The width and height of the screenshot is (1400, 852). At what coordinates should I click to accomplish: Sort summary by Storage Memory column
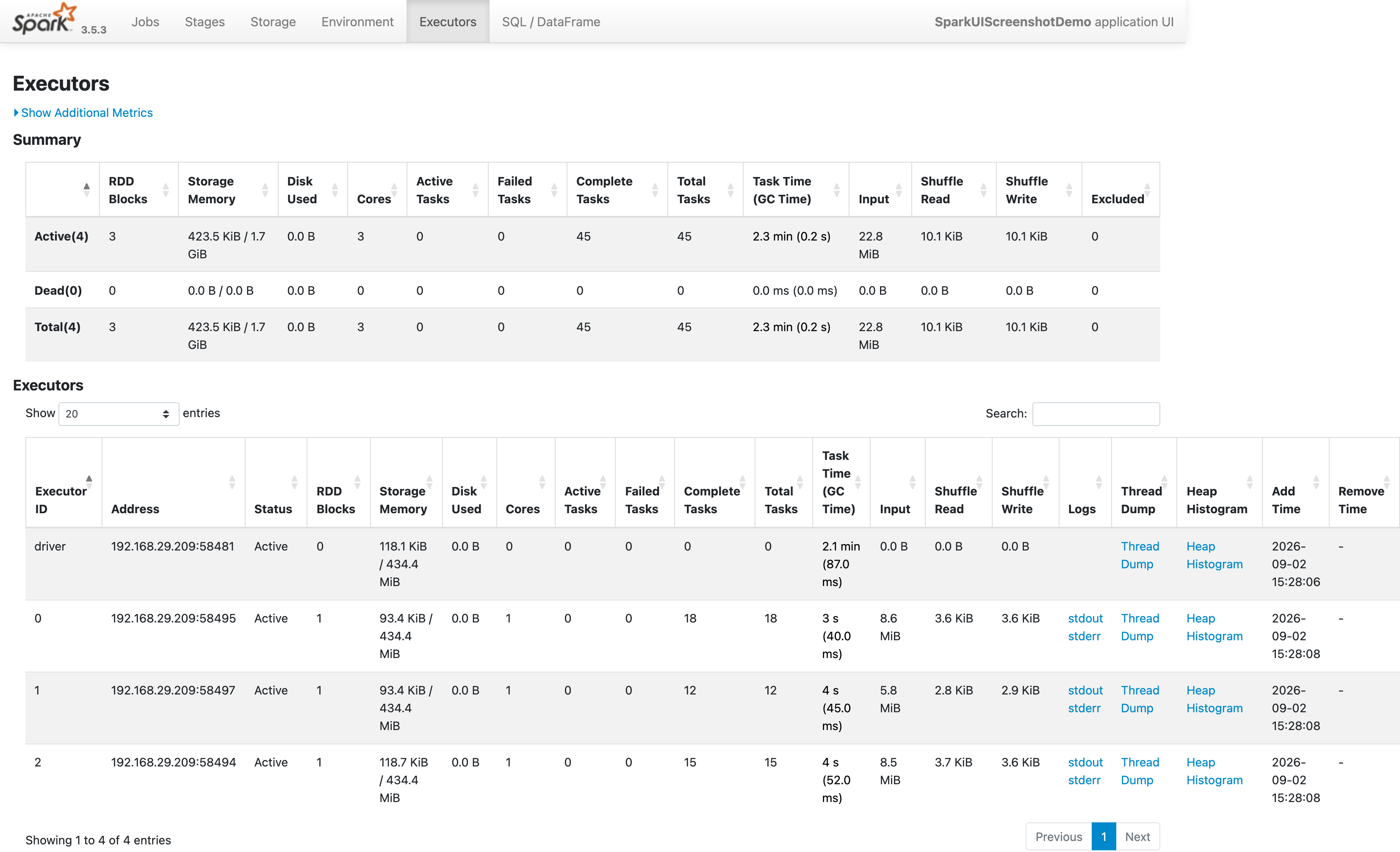228,190
